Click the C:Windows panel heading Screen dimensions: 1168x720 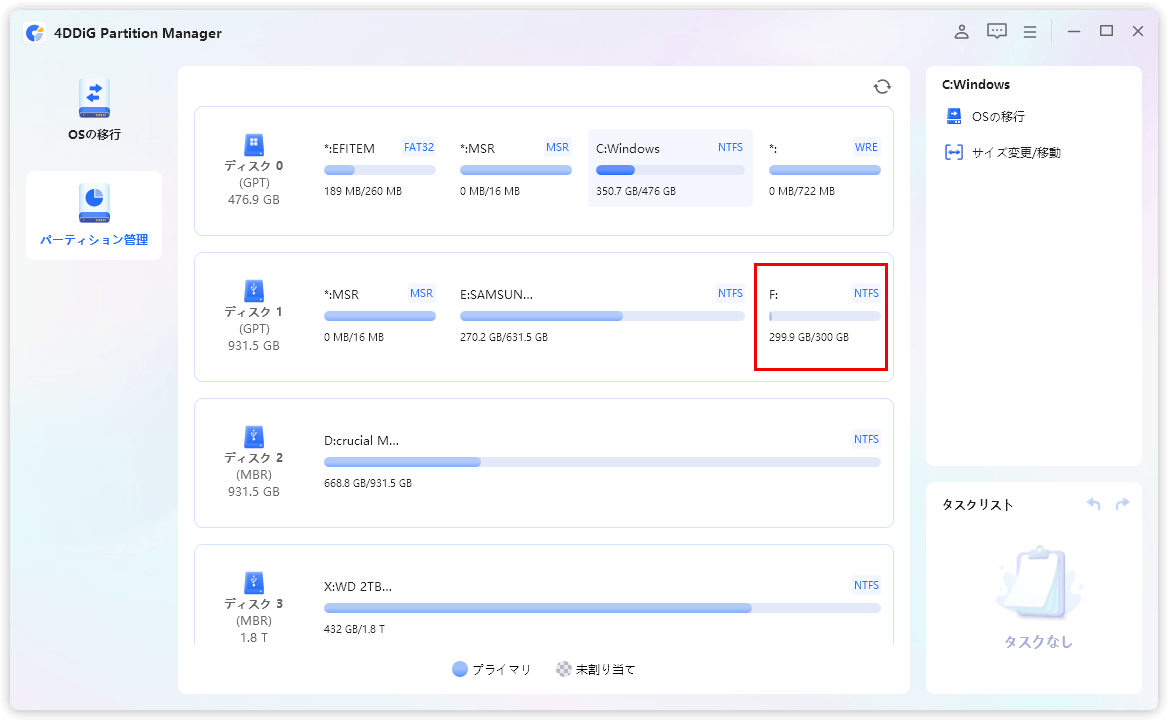[976, 85]
